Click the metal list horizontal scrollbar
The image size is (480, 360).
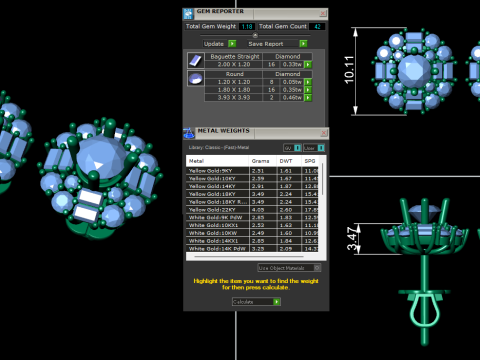click(x=249, y=257)
